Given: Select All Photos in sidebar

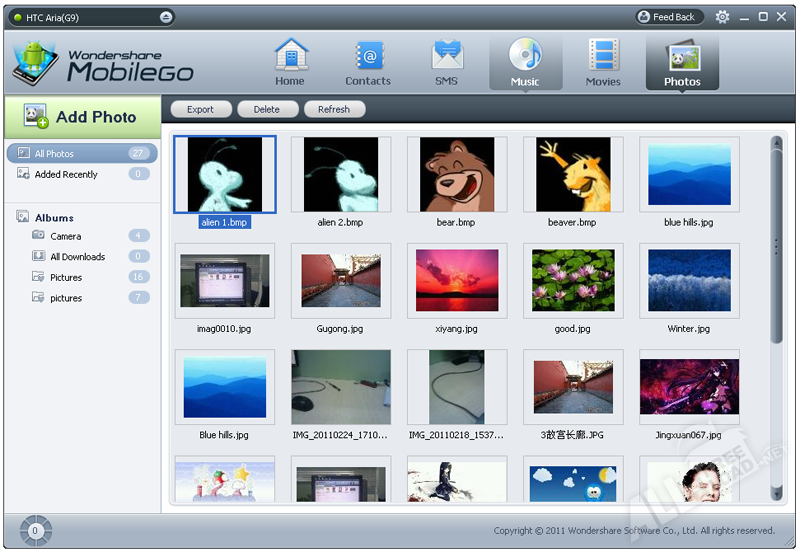Looking at the screenshot, I should [55, 154].
